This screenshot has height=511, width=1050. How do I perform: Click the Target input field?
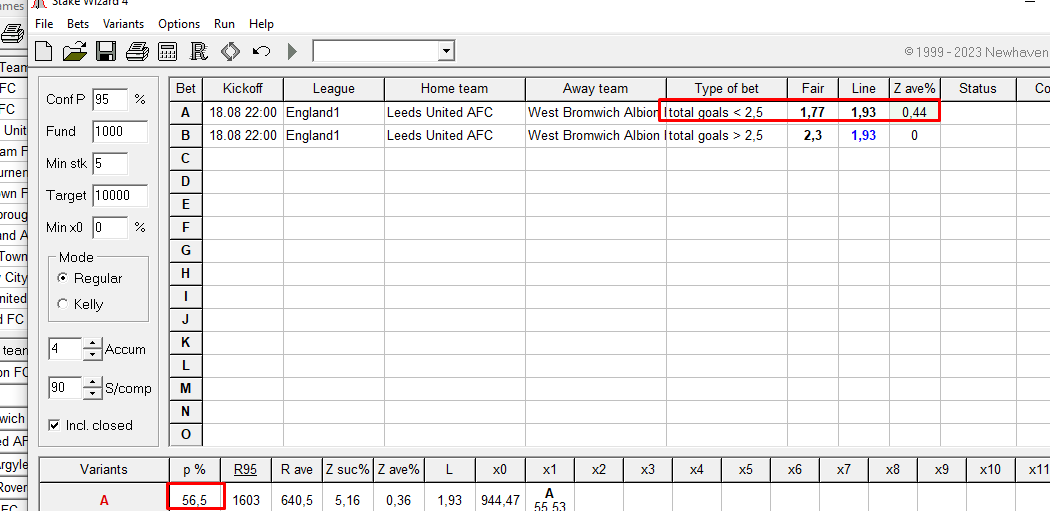(120, 196)
